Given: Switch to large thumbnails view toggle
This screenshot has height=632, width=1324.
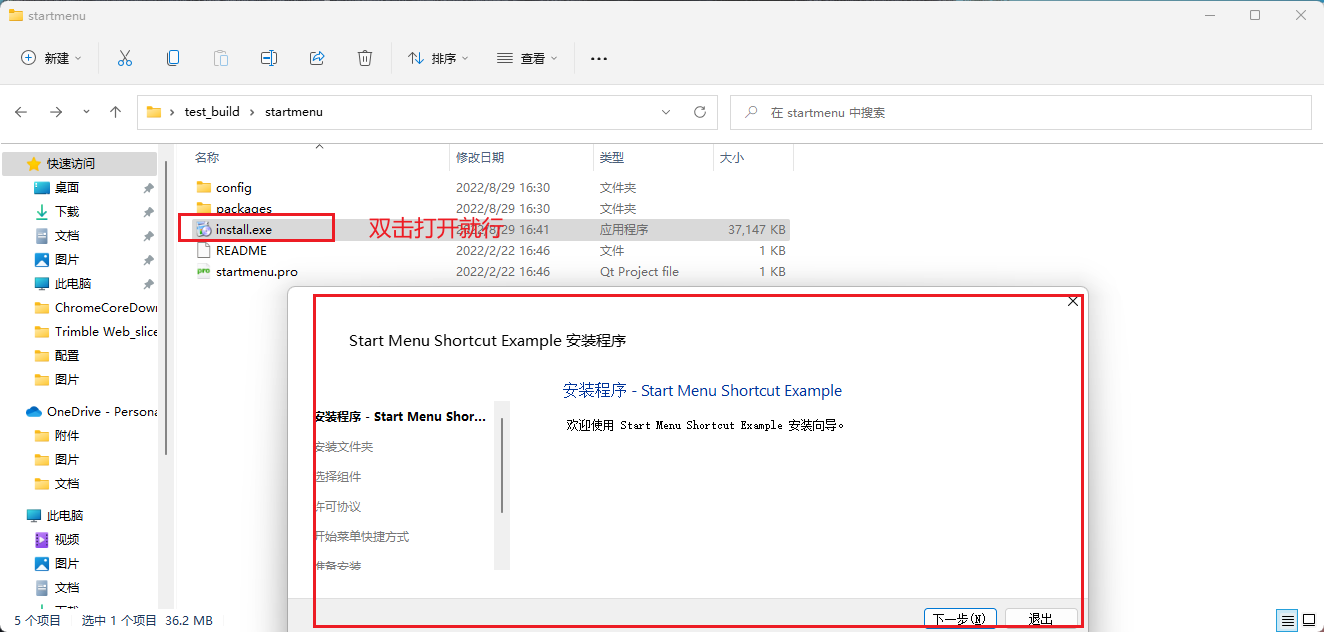Looking at the screenshot, I should coord(1308,620).
